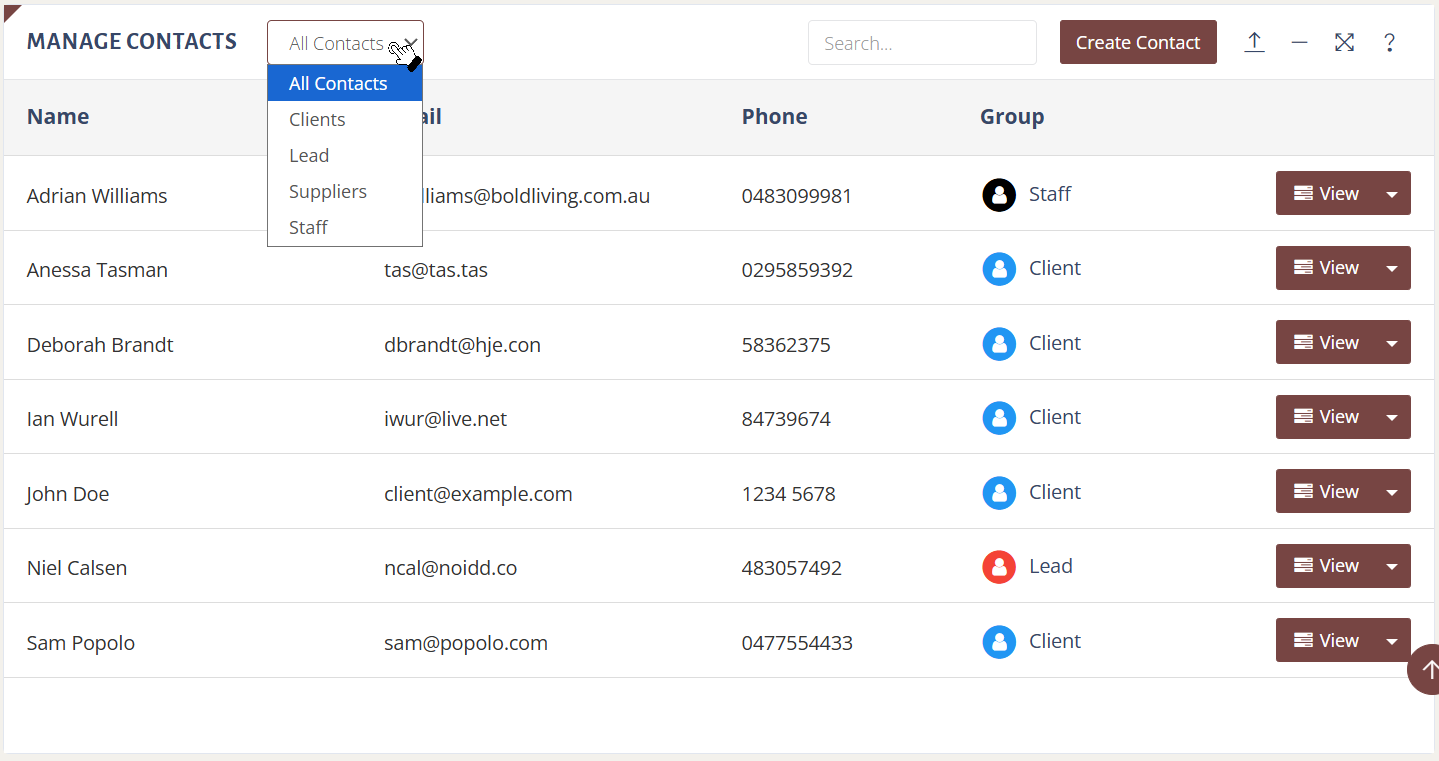This screenshot has width=1439, height=761.
Task: Expand Niel Calsen's View action dropdown
Action: 1392,566
